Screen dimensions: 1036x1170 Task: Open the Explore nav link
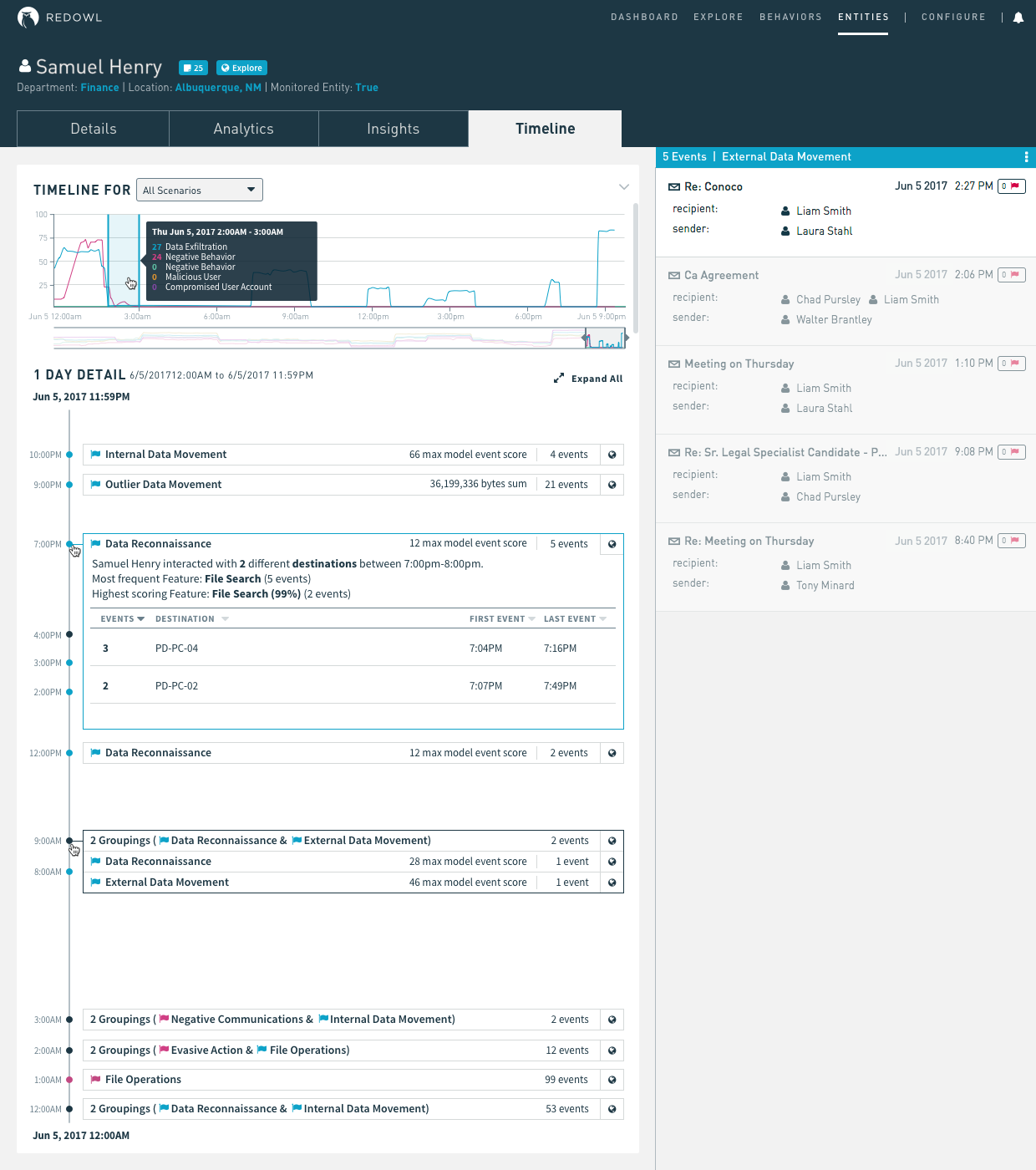pyautogui.click(x=718, y=18)
